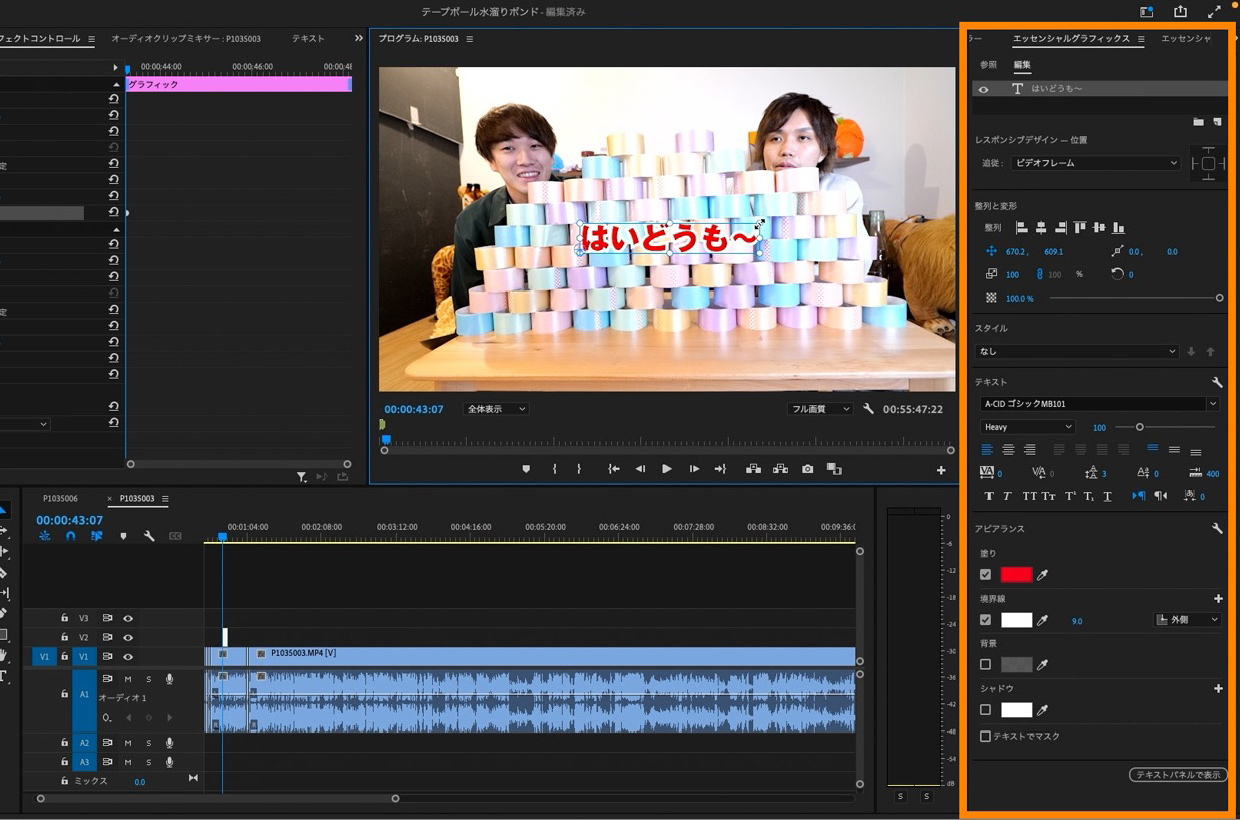Toggle all caps text style
The height and width of the screenshot is (820, 1240).
1028,496
